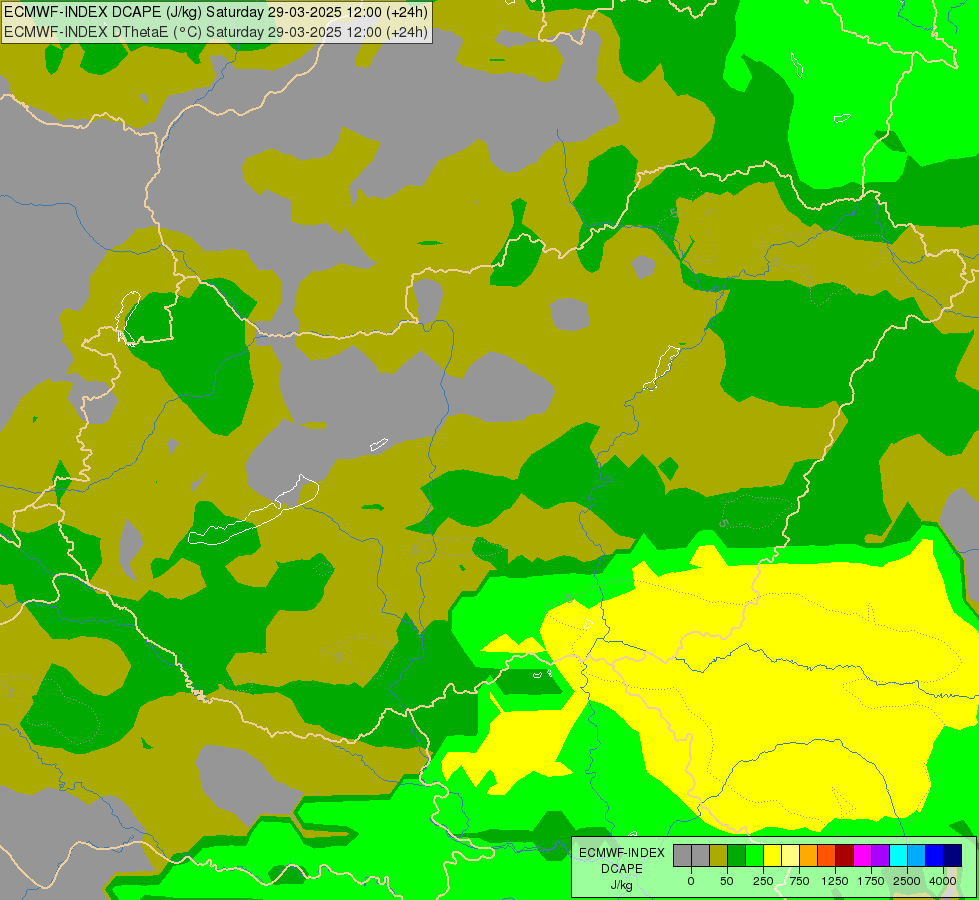Click the legend label '750'
Image resolution: width=979 pixels, height=900 pixels.
click(799, 881)
